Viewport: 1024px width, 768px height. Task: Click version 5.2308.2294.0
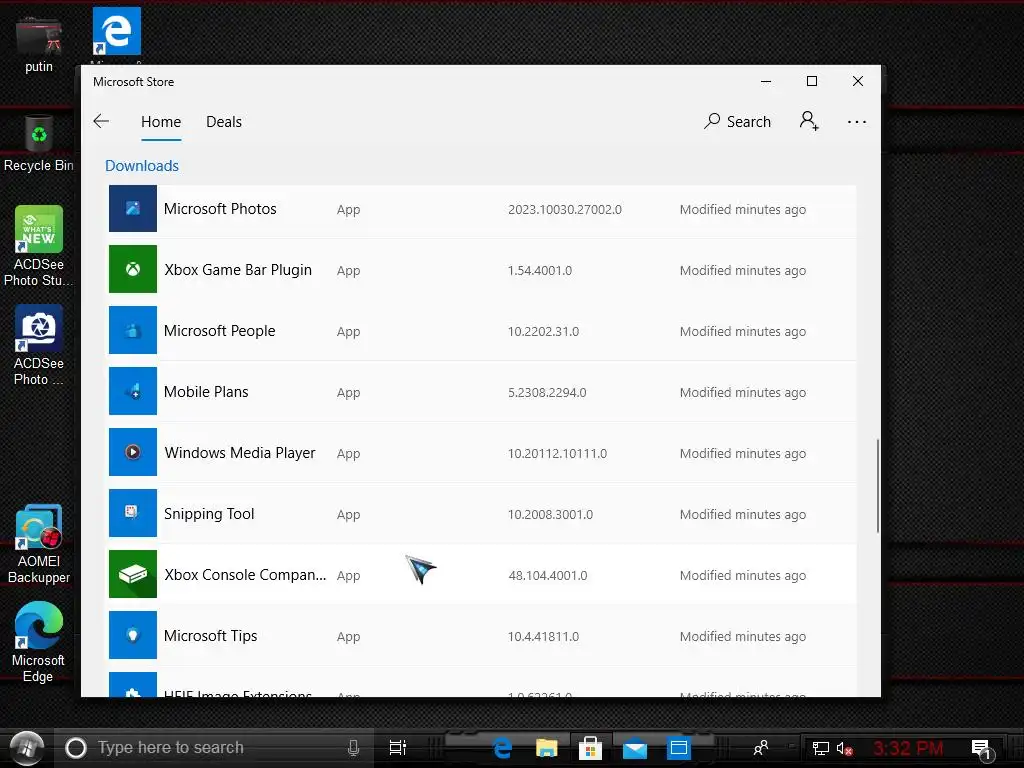click(x=547, y=392)
